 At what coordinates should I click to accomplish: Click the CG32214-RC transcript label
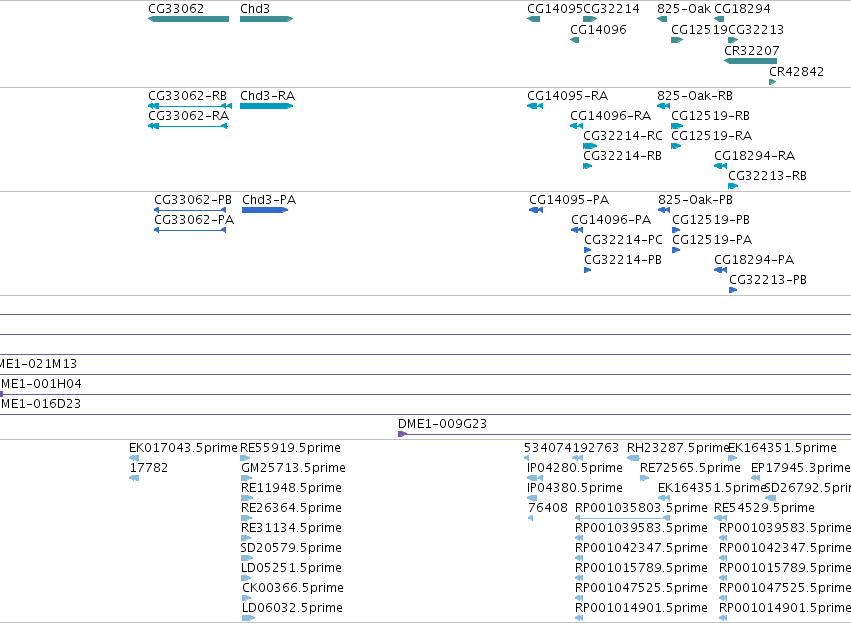(x=623, y=136)
